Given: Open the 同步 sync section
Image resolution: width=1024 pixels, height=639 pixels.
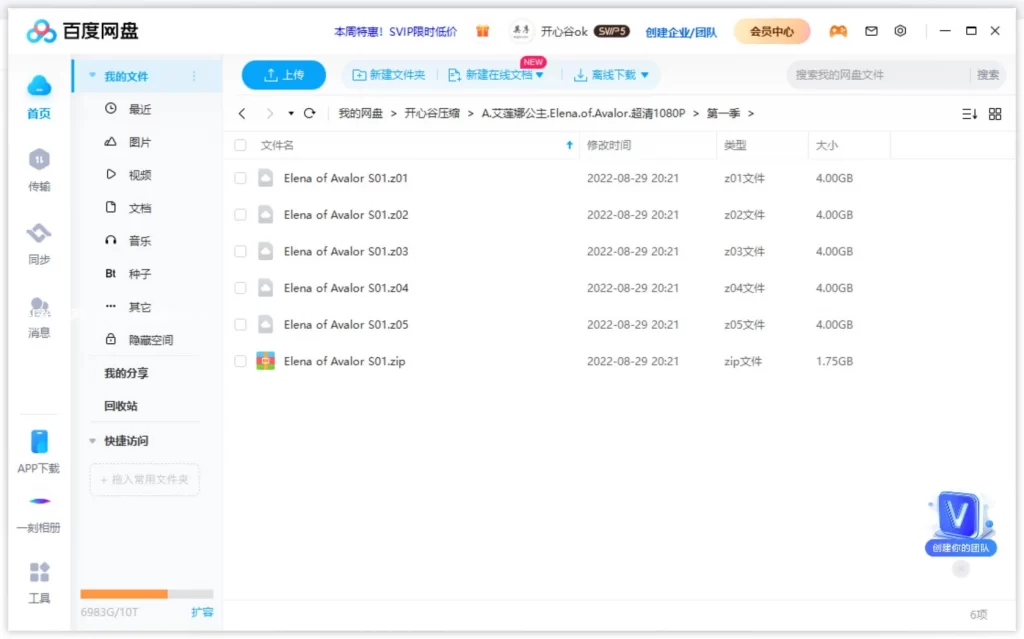Looking at the screenshot, I should pyautogui.click(x=39, y=244).
